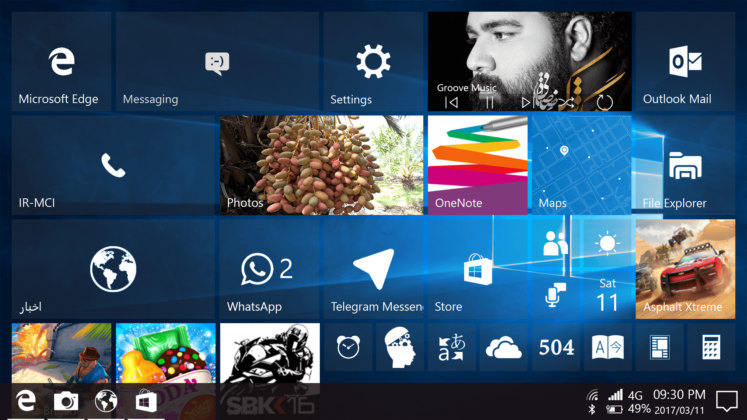Click the Bluetooth status icon
The height and width of the screenshot is (420, 747).
(592, 409)
